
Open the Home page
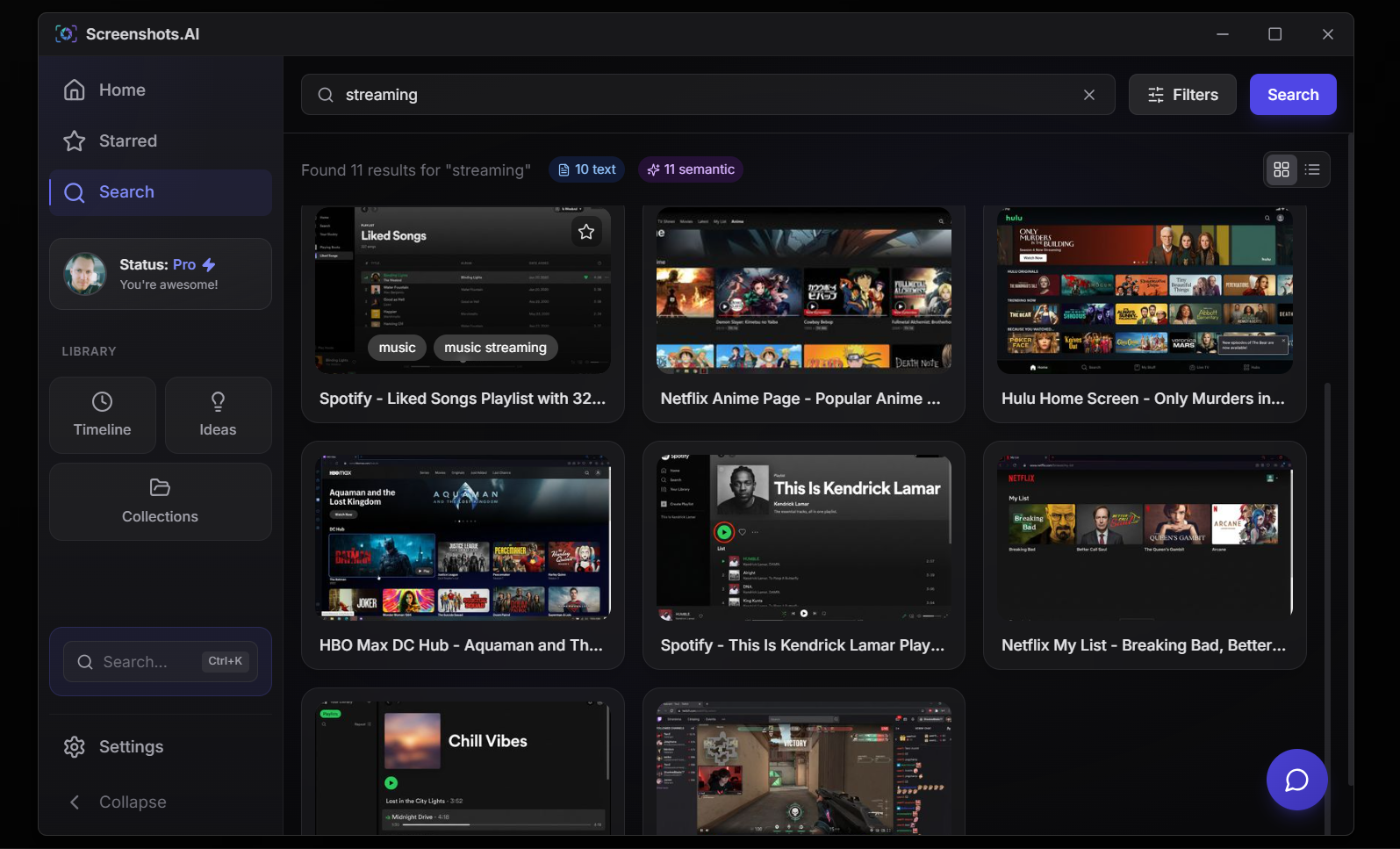point(161,90)
